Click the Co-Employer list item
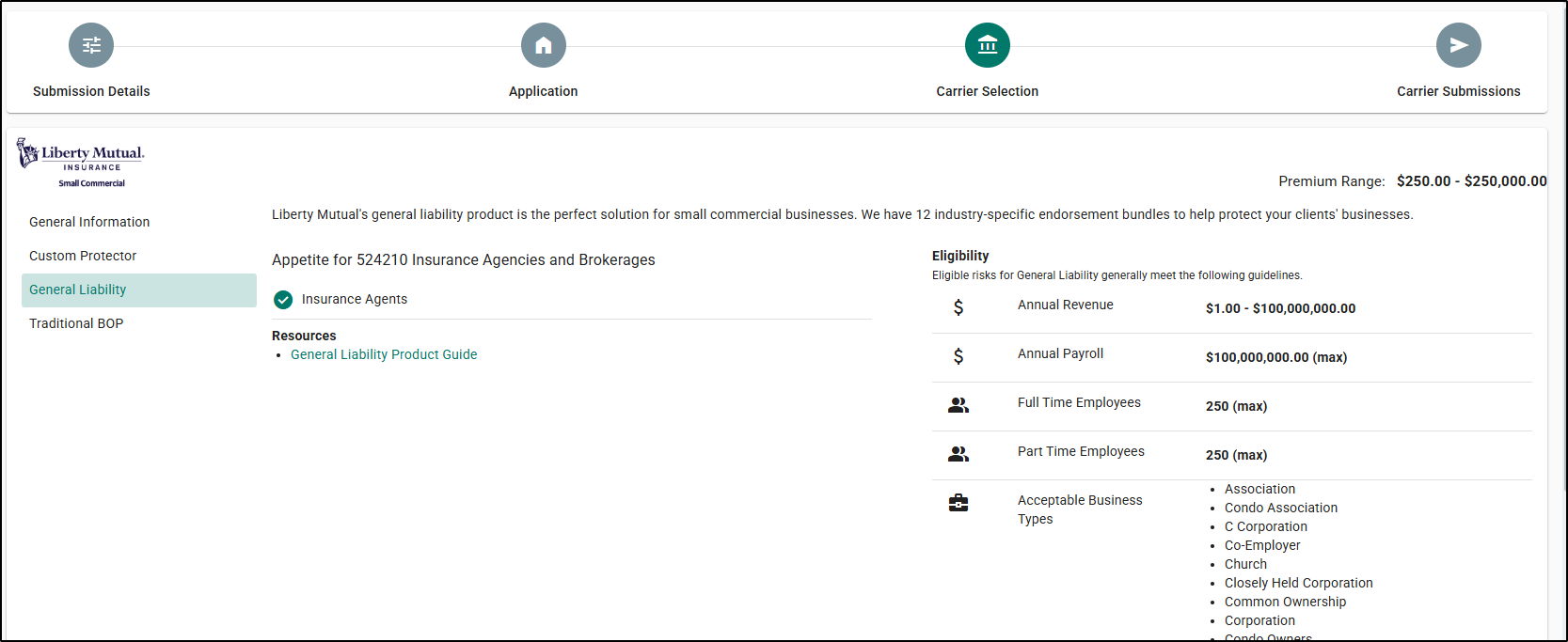Screen dimensions: 1568x642 [x=1262, y=545]
